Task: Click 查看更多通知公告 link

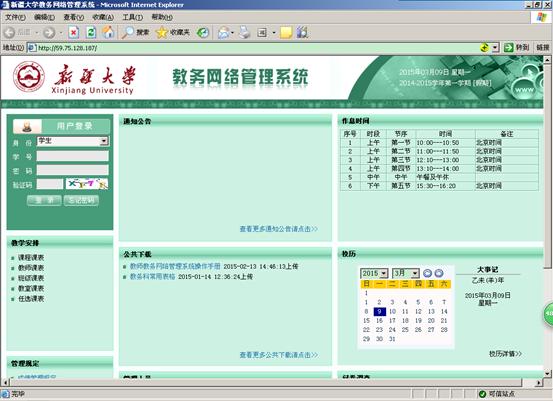Action: tap(279, 229)
